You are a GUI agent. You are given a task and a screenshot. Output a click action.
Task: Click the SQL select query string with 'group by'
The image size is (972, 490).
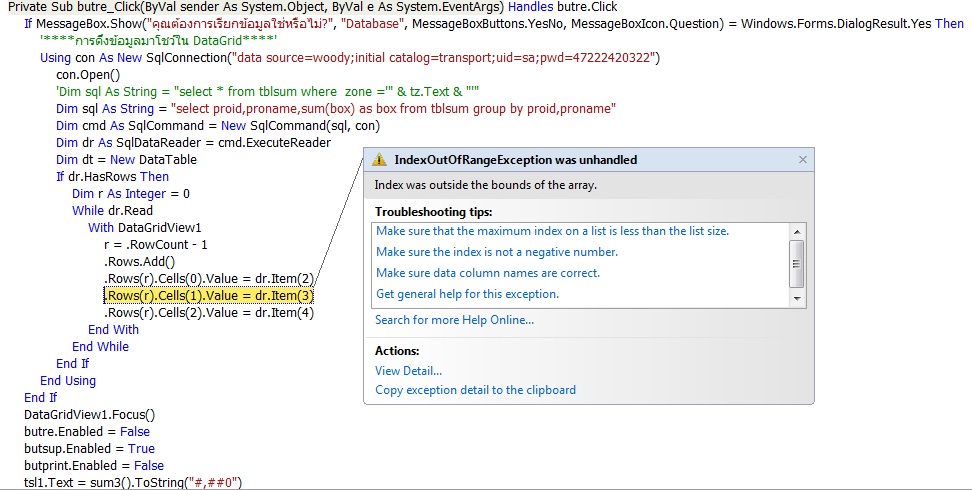pos(393,109)
